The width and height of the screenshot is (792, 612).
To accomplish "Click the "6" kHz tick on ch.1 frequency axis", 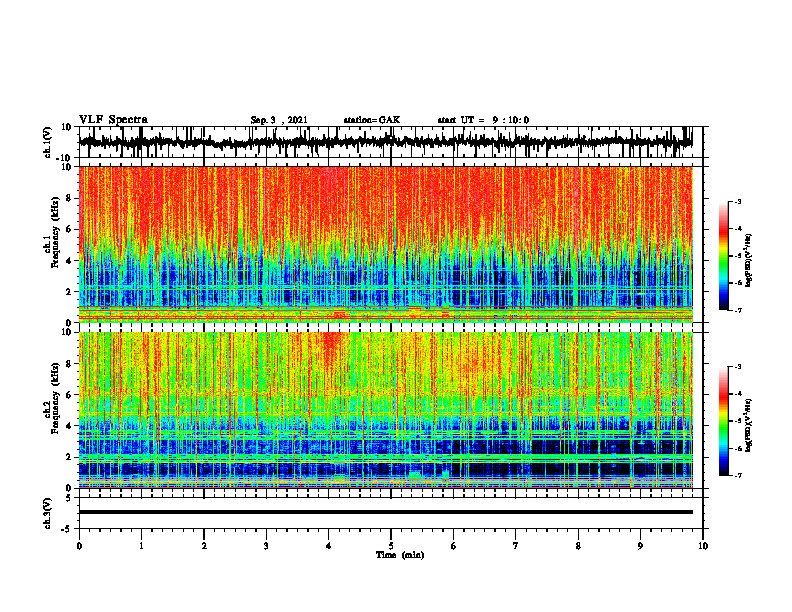I will [70, 229].
